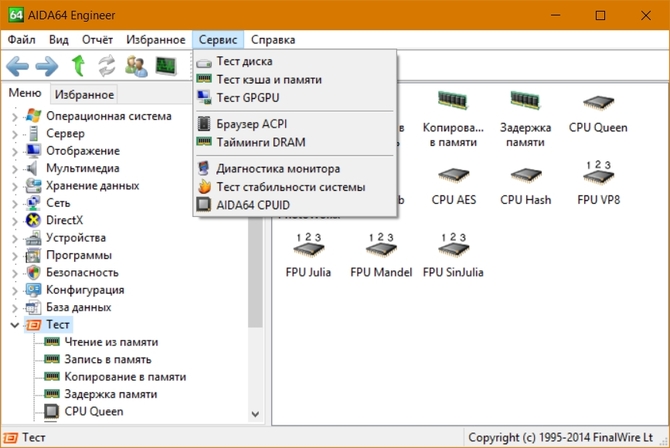Image resolution: width=670 pixels, height=448 pixels.
Task: Click the speaker icon beside Мультимедиа
Action: [32, 168]
